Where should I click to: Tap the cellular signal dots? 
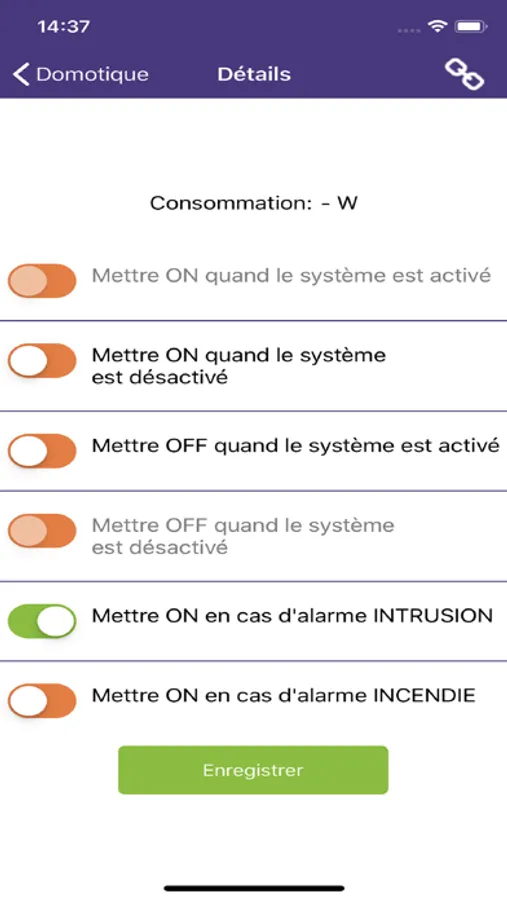409,29
